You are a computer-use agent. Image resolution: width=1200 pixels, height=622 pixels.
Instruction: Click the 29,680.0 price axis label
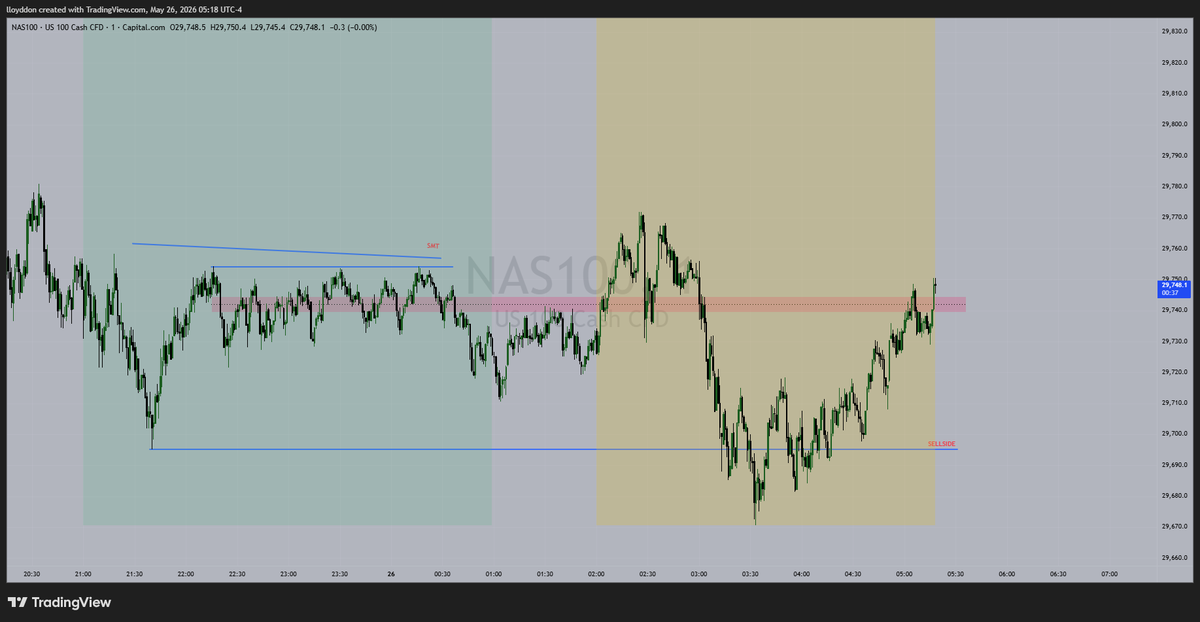click(1173, 496)
